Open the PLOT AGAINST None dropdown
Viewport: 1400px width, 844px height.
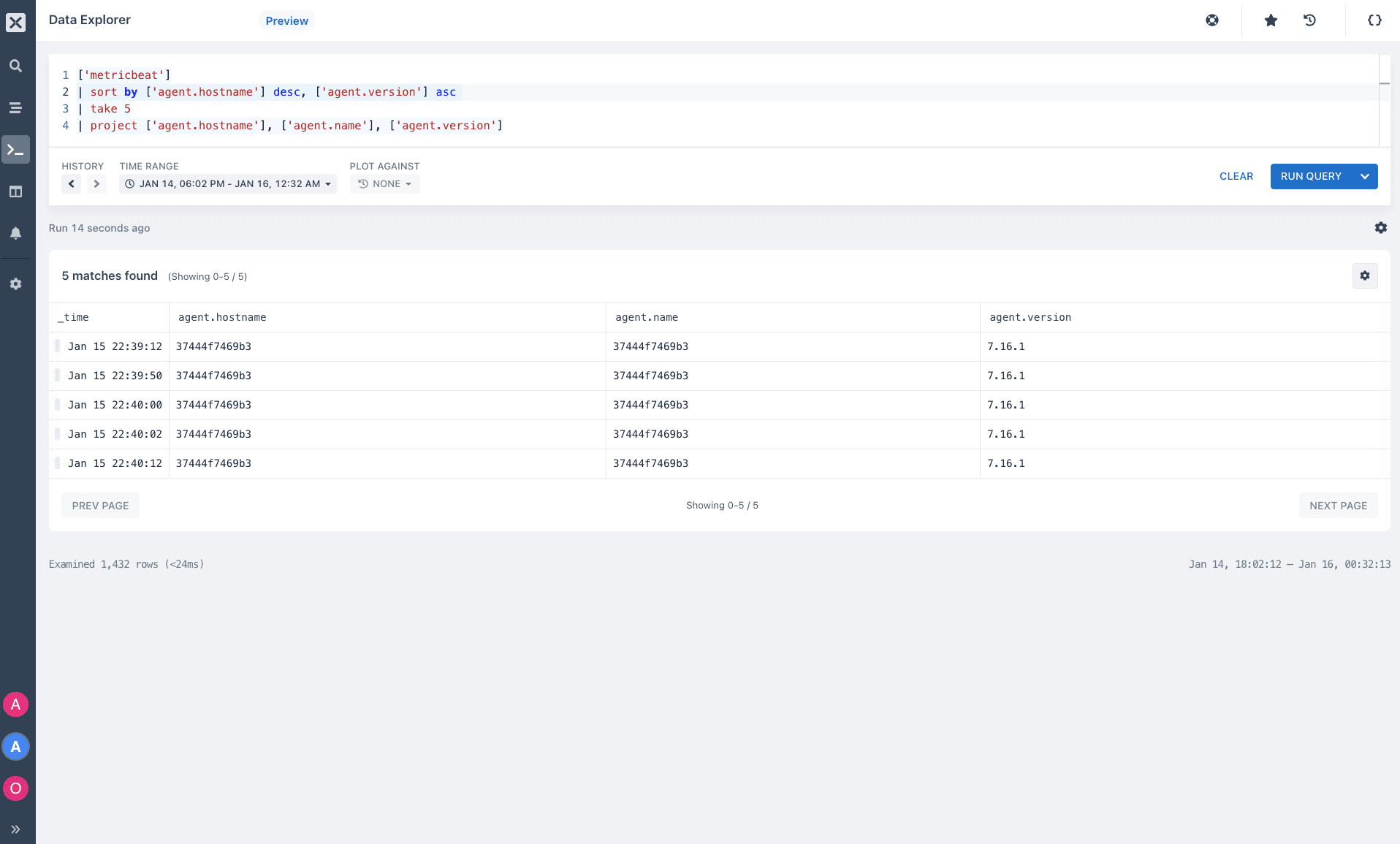[384, 183]
